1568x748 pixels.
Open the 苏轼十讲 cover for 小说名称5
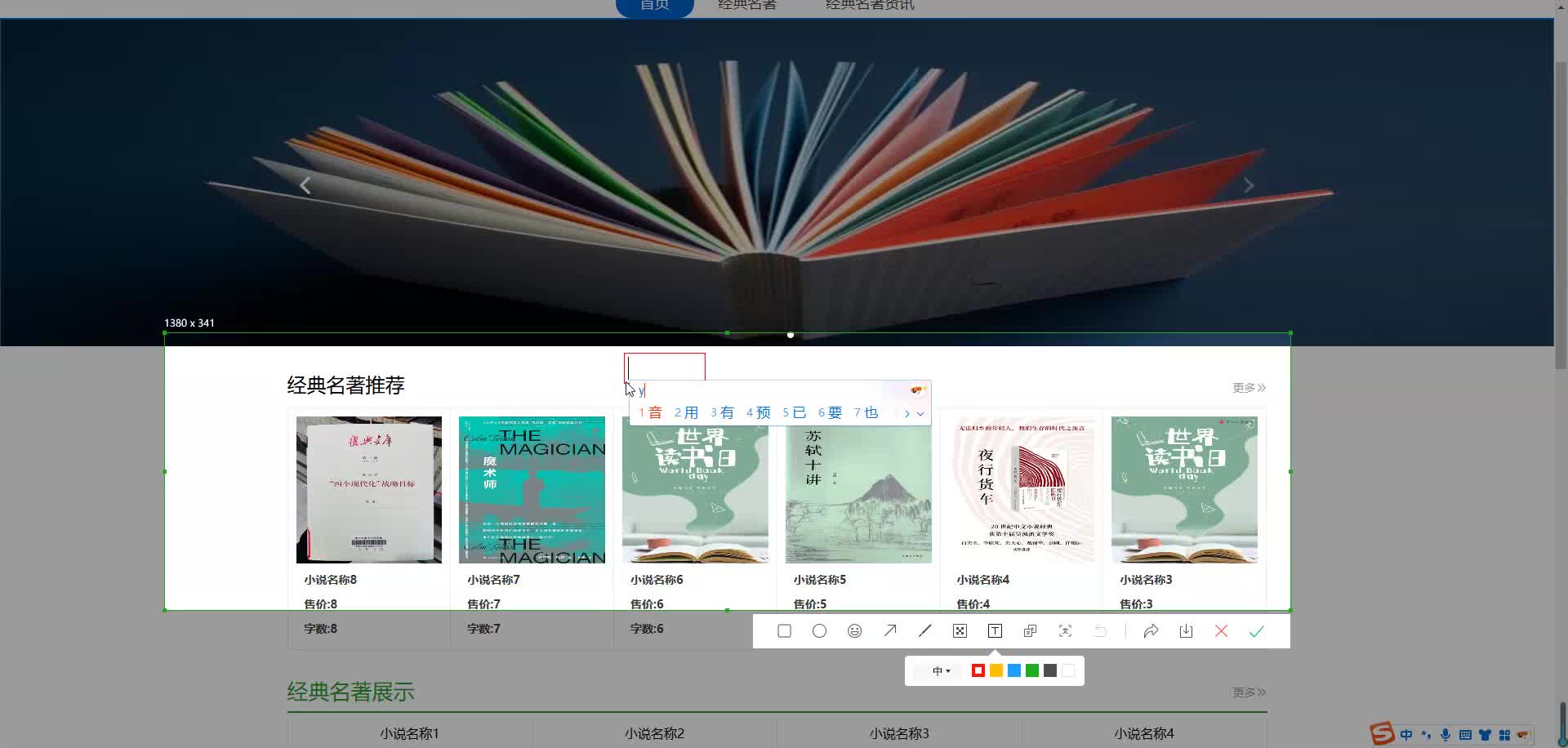point(858,490)
